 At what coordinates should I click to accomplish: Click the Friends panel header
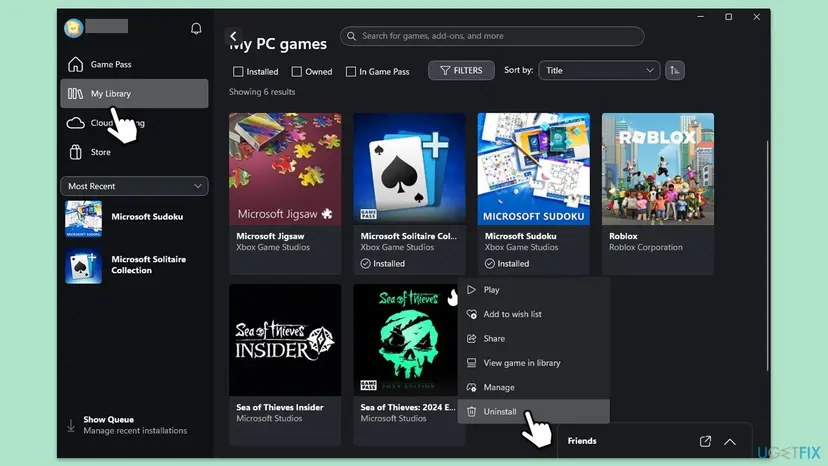(654, 441)
